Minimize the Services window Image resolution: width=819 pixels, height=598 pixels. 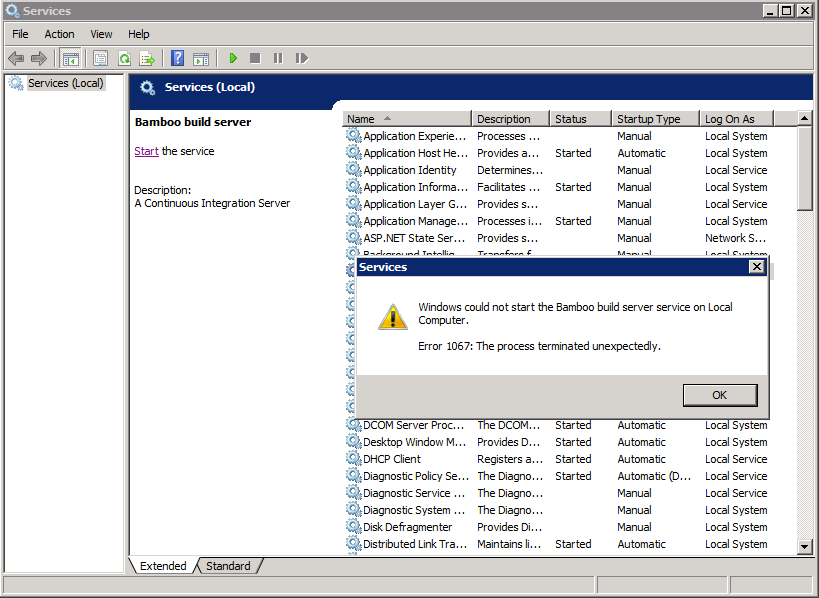(769, 10)
